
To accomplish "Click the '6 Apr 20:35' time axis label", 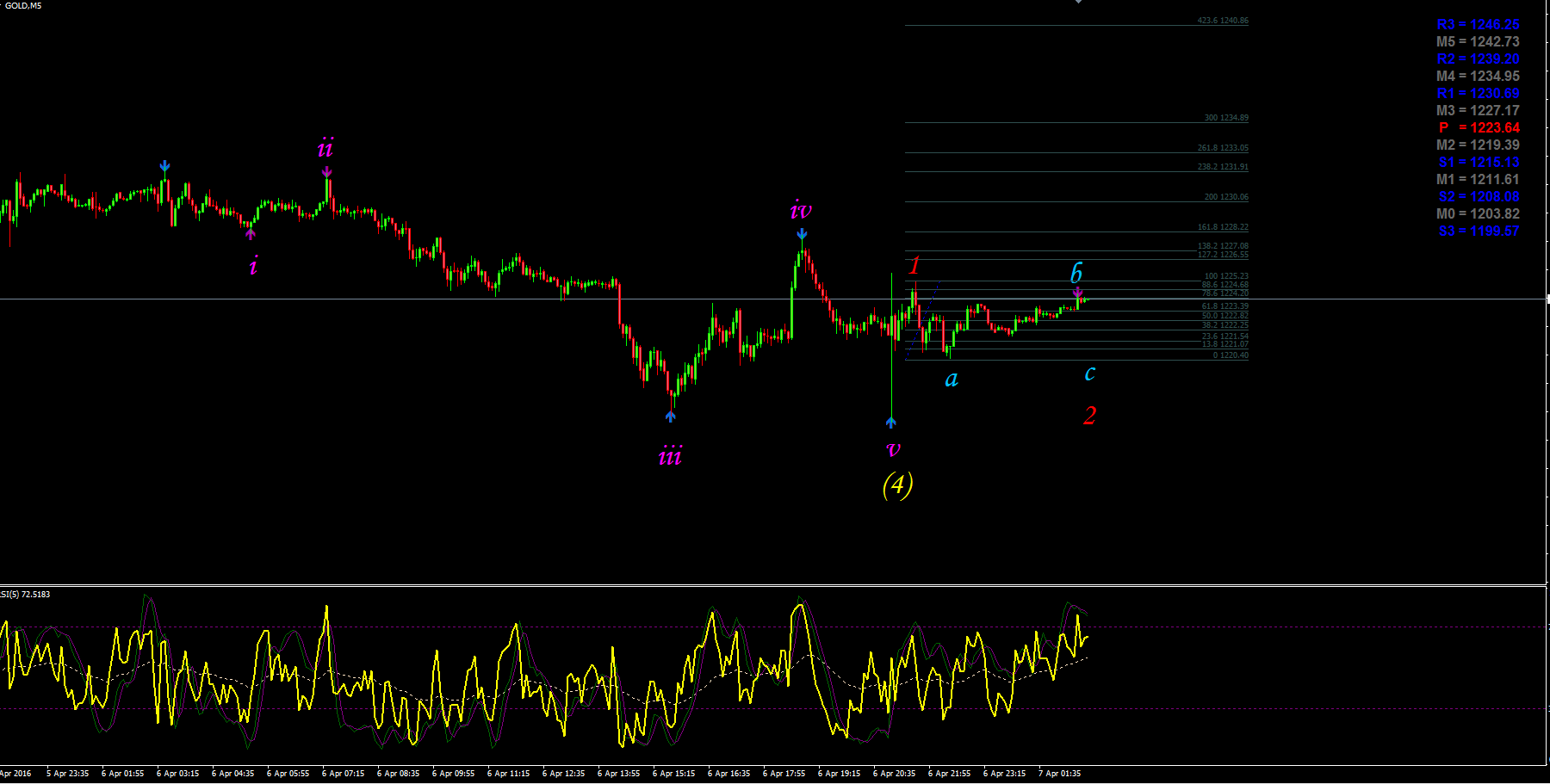I will tap(895, 774).
